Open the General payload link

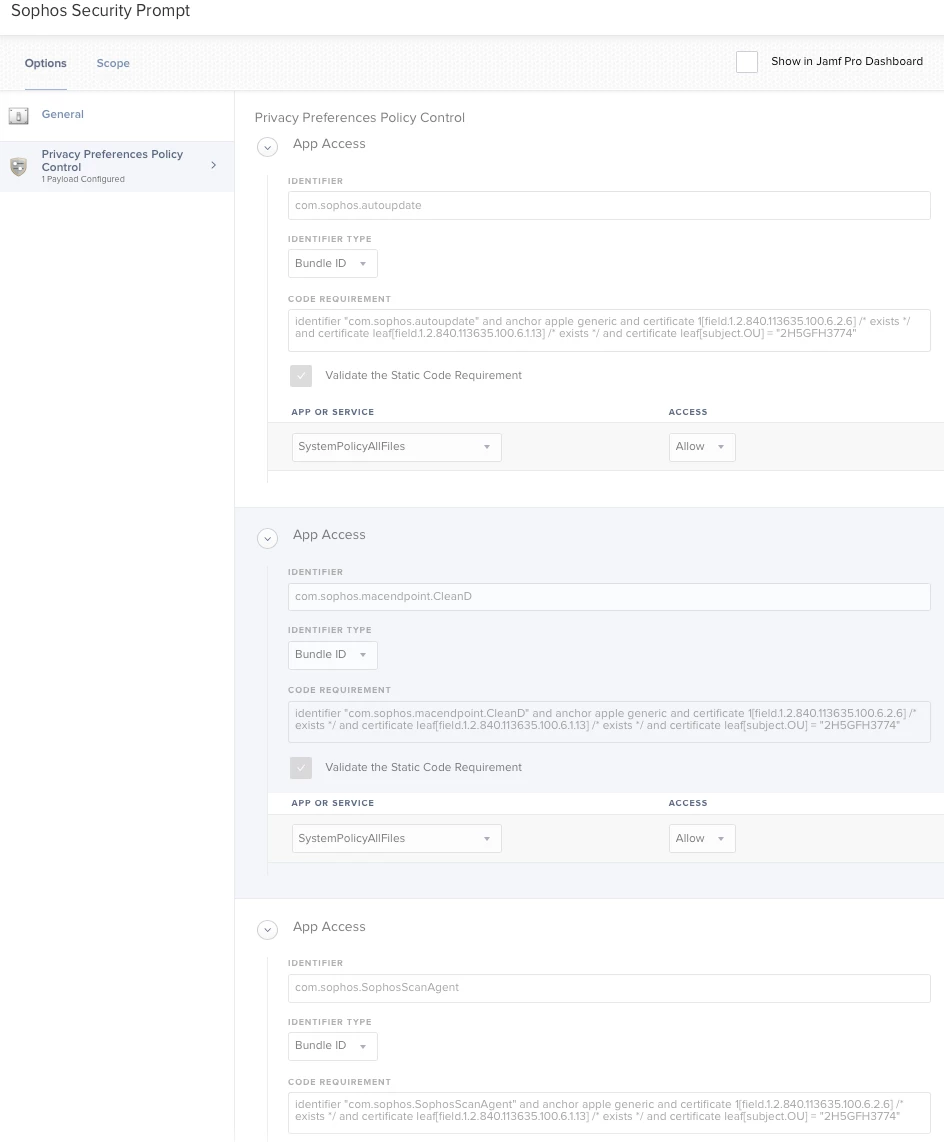(x=63, y=114)
